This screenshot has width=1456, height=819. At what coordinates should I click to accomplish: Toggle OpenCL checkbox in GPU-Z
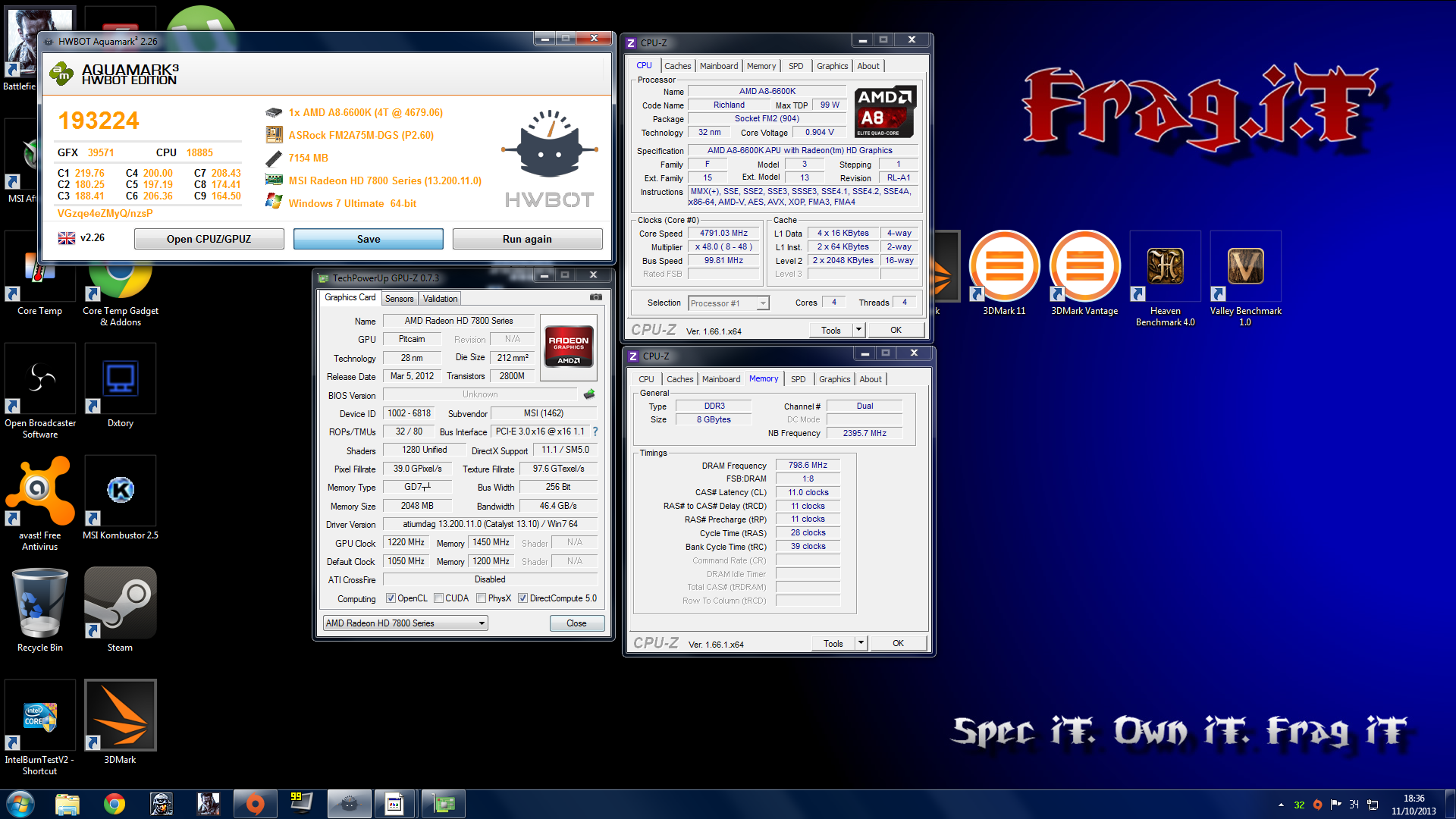click(x=391, y=598)
